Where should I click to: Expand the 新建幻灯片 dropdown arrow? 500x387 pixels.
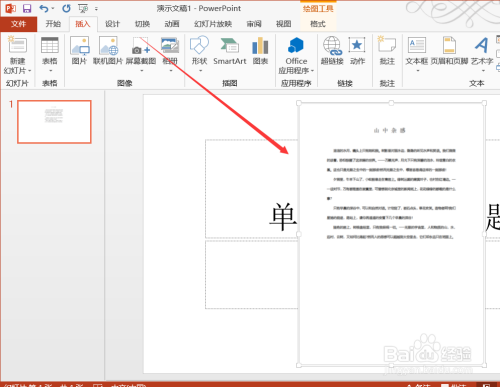[30, 71]
